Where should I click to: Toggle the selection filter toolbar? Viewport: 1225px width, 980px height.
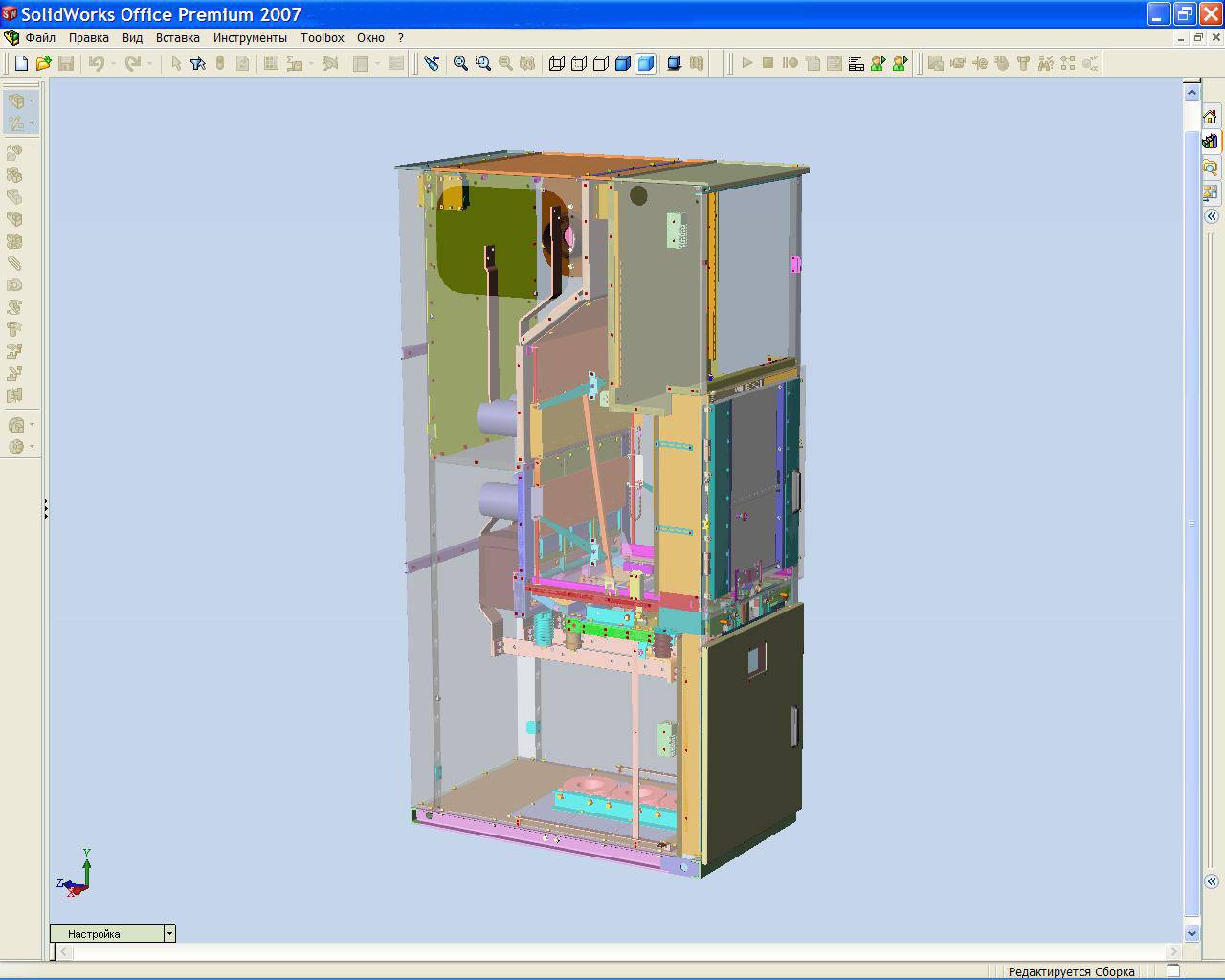198,63
